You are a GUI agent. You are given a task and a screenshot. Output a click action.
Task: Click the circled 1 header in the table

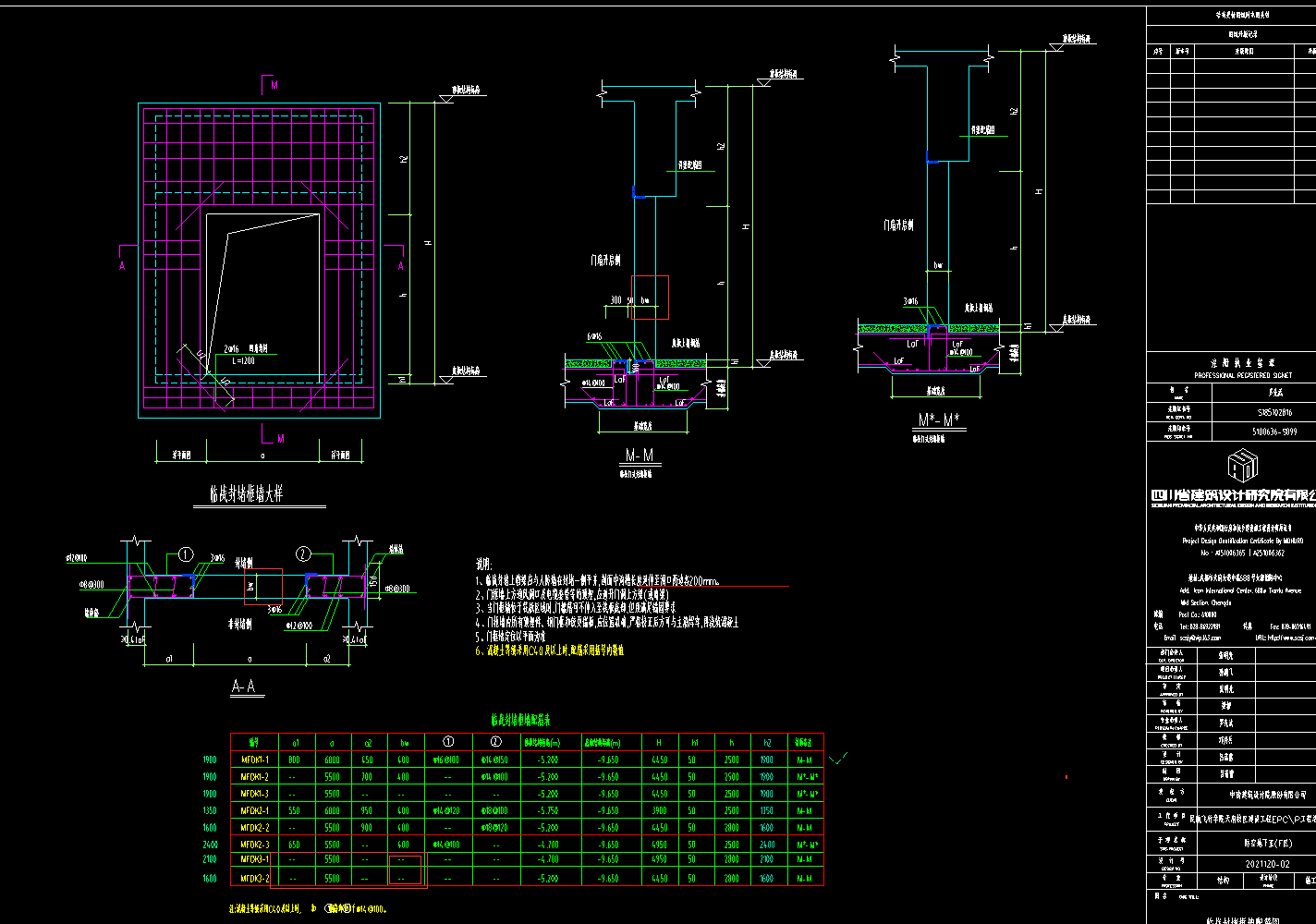[448, 741]
